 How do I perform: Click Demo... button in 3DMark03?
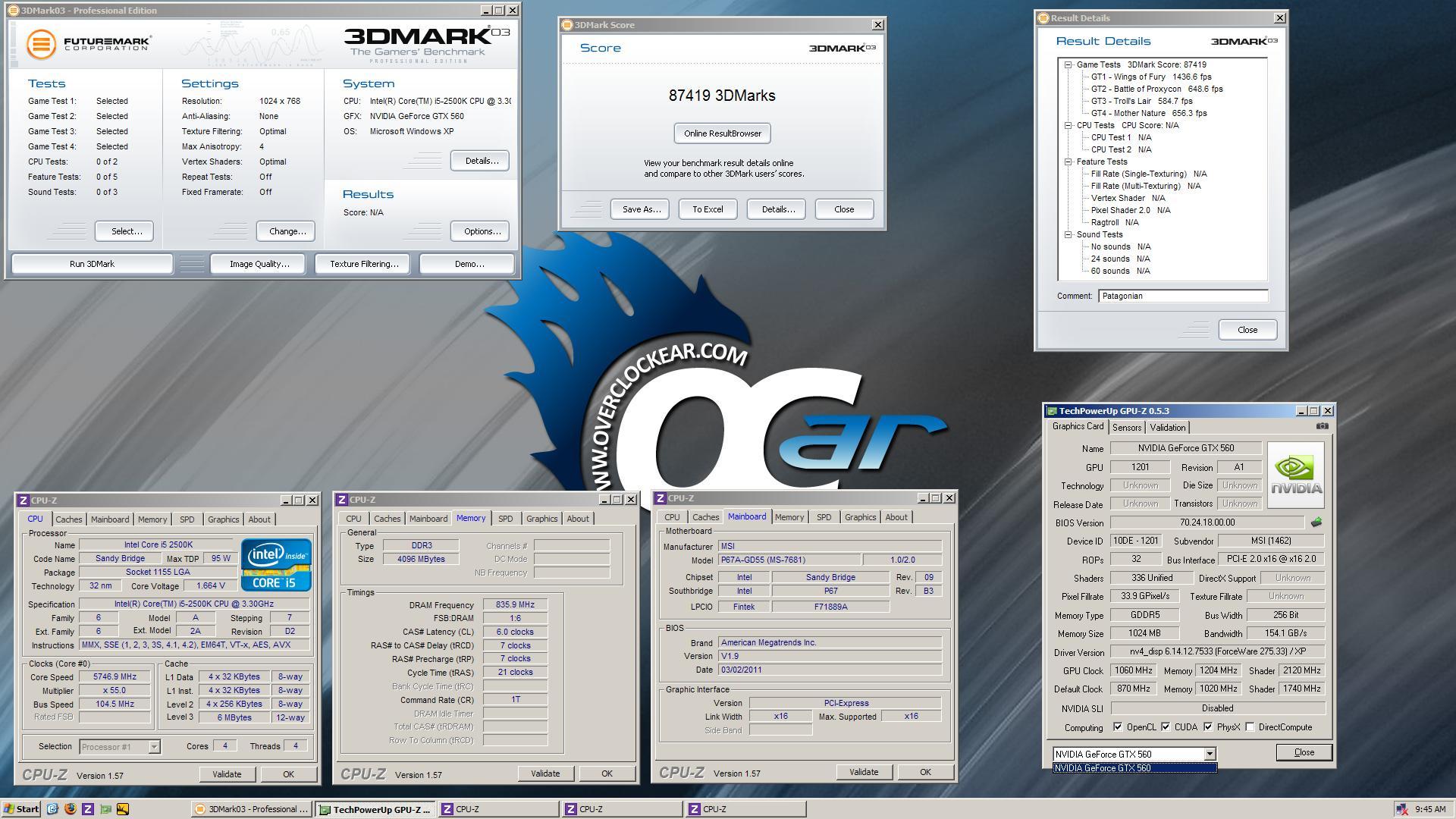[469, 264]
